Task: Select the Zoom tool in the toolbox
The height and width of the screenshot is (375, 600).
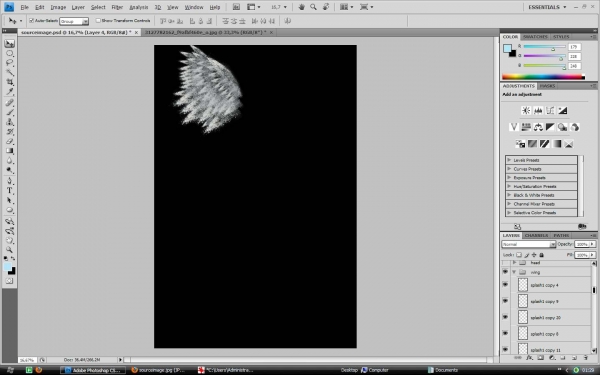Action: 10,250
